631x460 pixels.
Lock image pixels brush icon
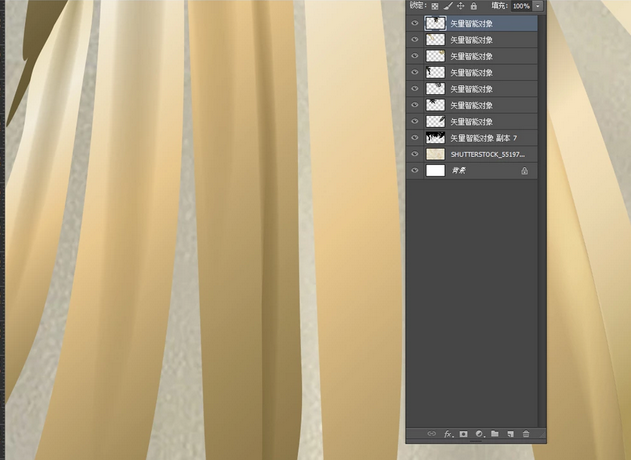coord(448,6)
